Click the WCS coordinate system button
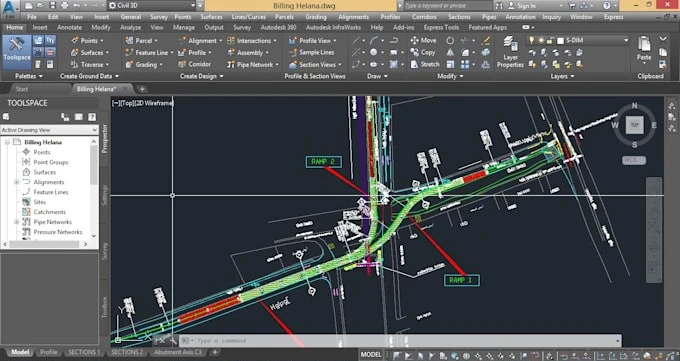Viewport: 680px width, 361px height. pyautogui.click(x=634, y=160)
